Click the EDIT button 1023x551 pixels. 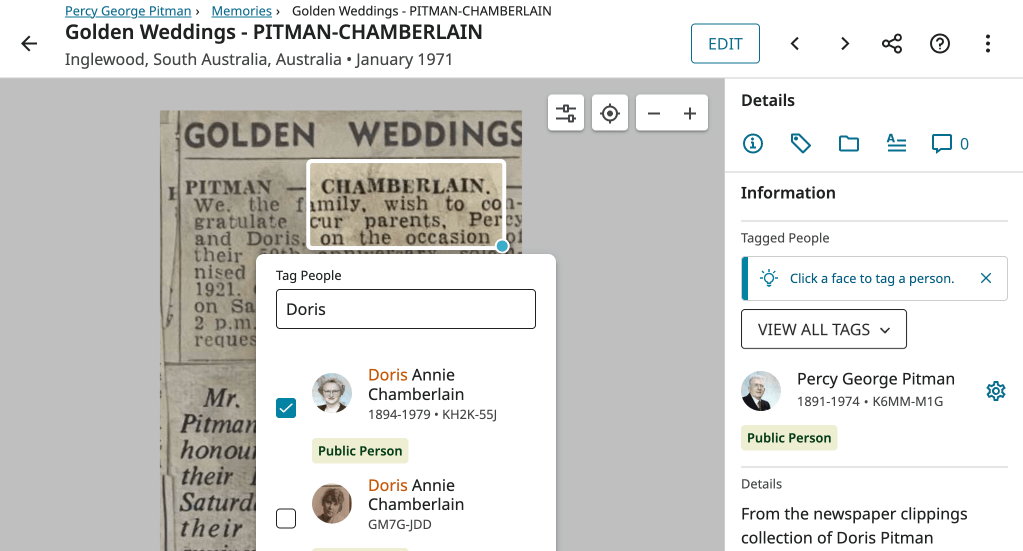(725, 44)
